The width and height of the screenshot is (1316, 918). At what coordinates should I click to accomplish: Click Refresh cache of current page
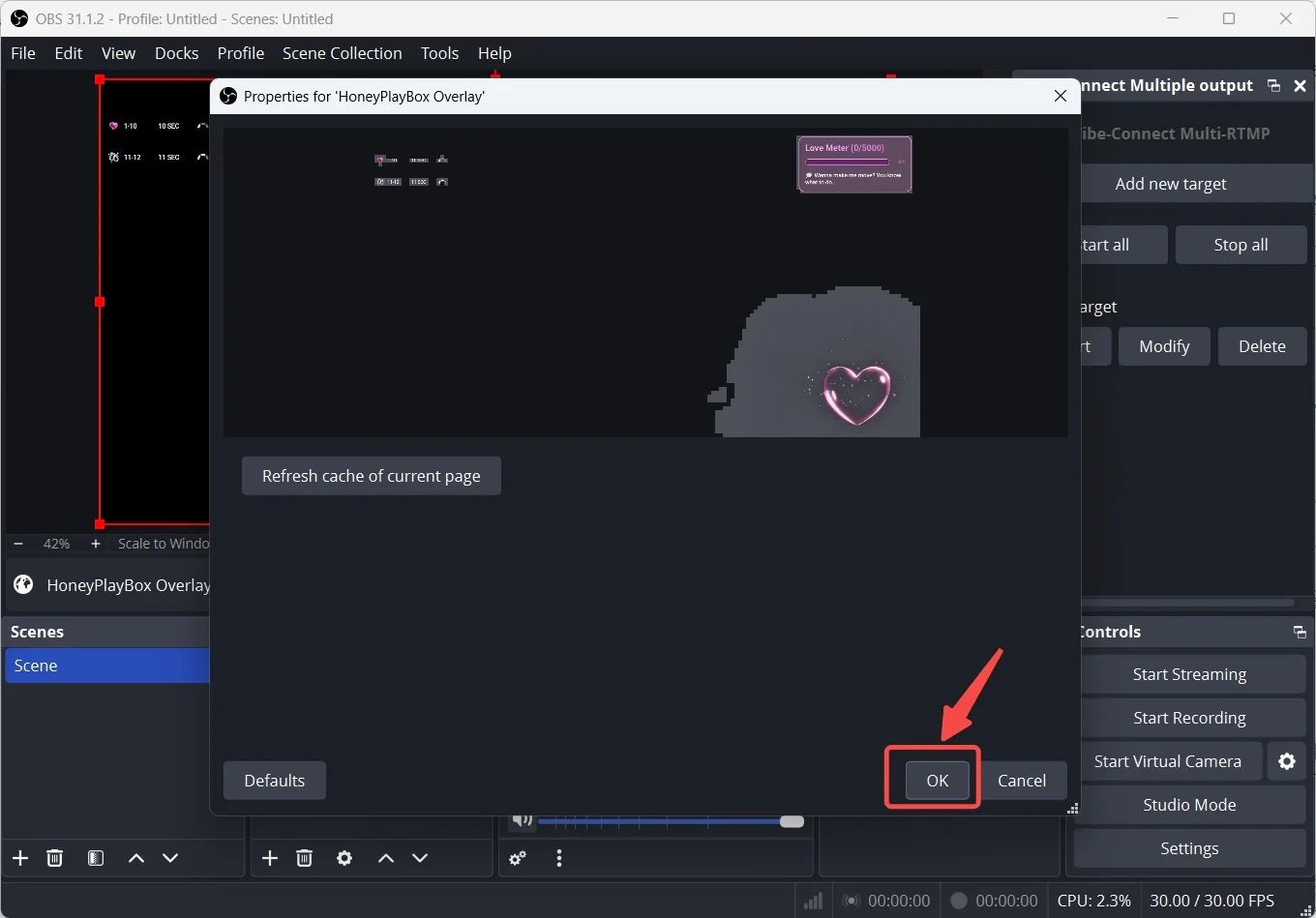[371, 476]
